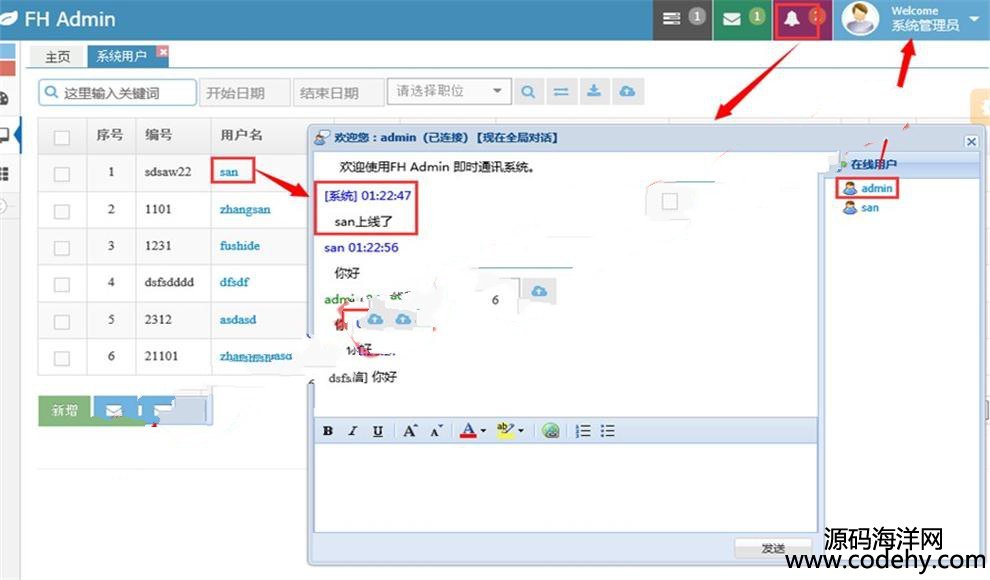Click the magnifier search button in toolbar
The width and height of the screenshot is (990, 580).
click(528, 92)
